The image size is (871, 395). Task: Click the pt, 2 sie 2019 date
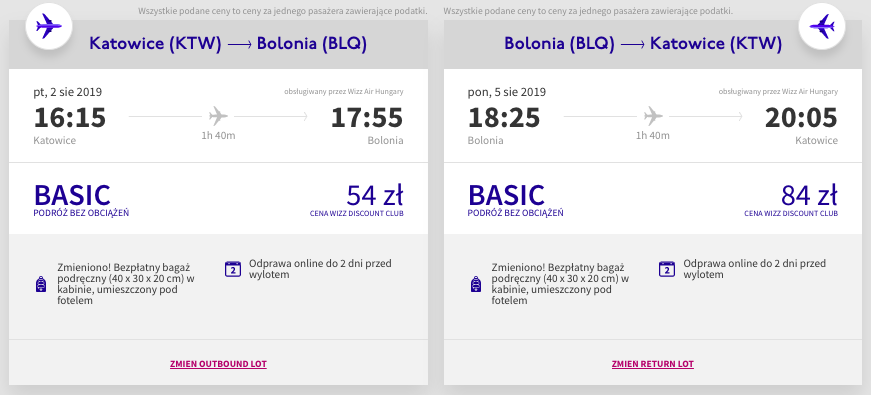(x=68, y=92)
